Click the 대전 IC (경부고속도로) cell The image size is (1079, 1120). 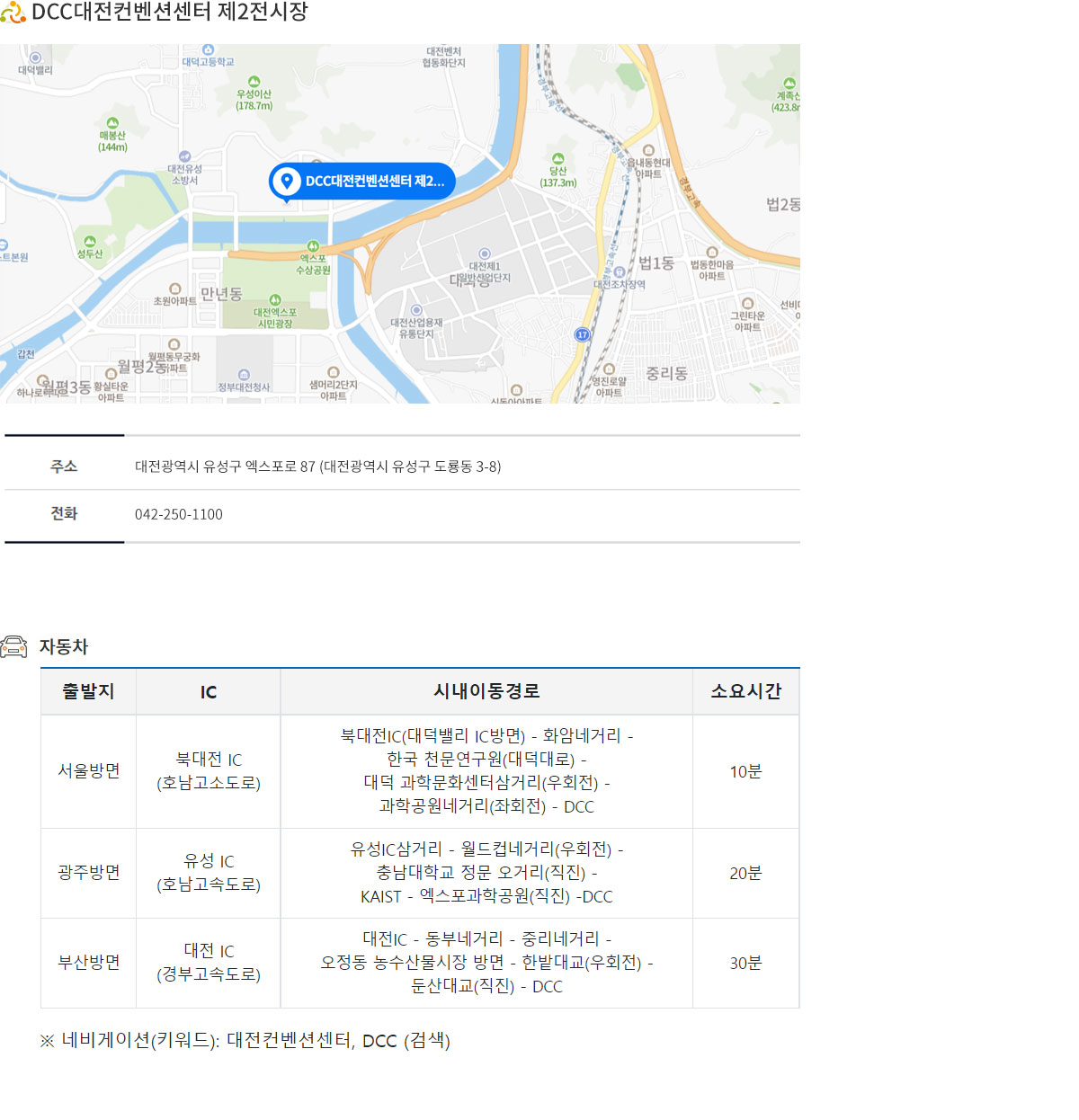[209, 963]
